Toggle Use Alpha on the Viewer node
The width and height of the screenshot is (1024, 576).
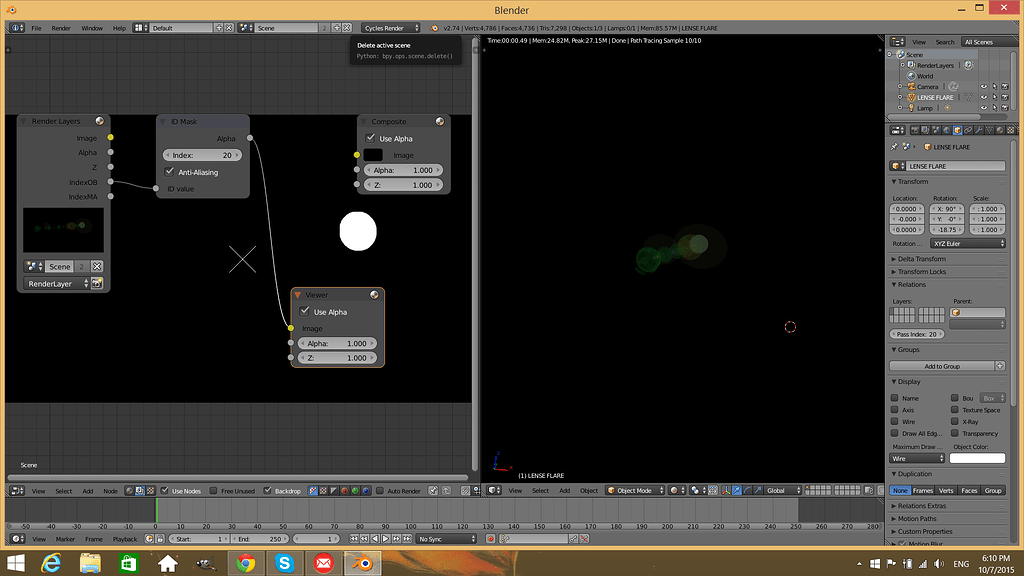[x=304, y=312]
